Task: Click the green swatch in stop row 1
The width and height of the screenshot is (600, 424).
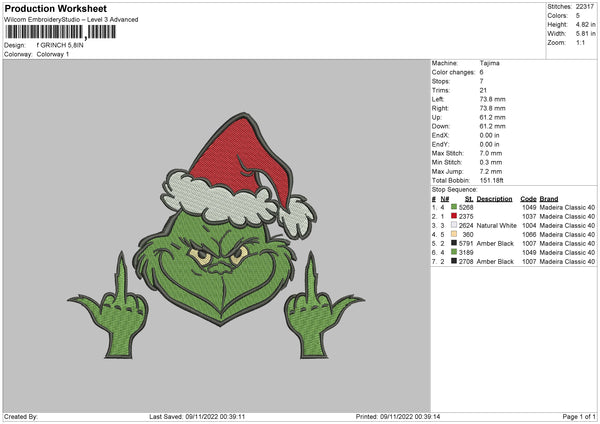Action: [x=454, y=207]
